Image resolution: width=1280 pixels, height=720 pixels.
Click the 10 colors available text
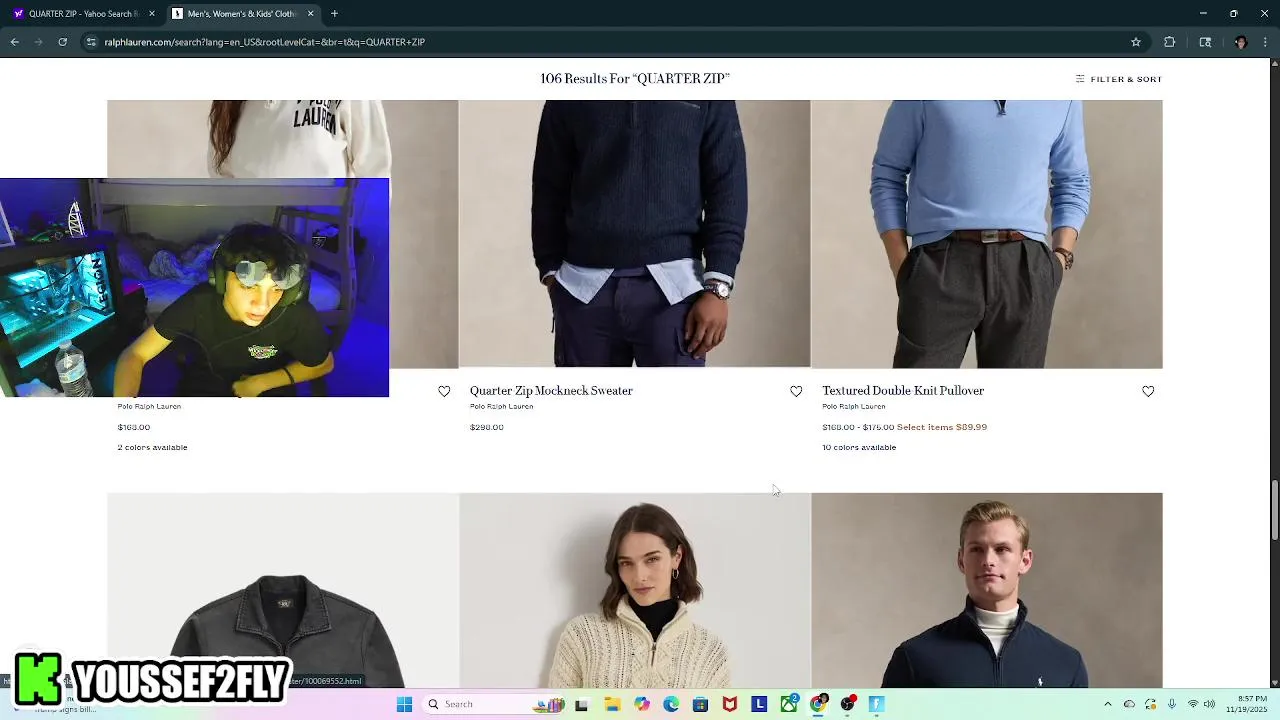tap(859, 447)
